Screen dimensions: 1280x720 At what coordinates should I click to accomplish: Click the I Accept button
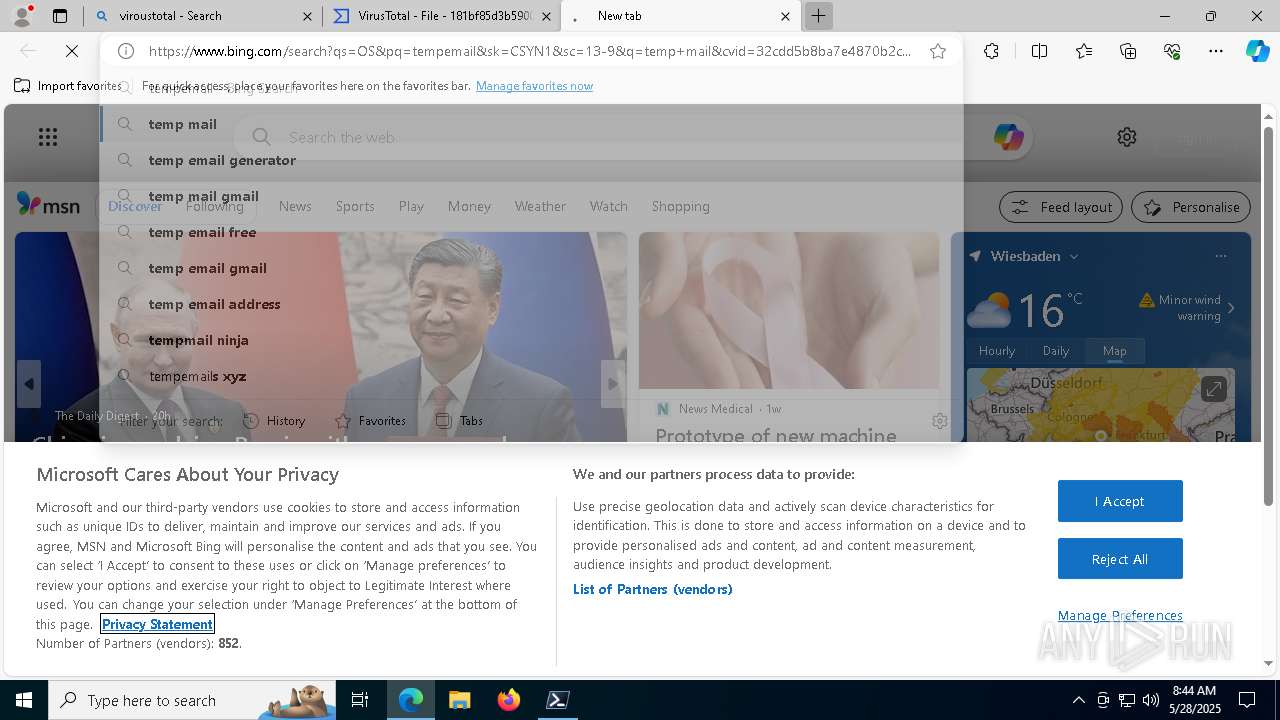[x=1120, y=501]
